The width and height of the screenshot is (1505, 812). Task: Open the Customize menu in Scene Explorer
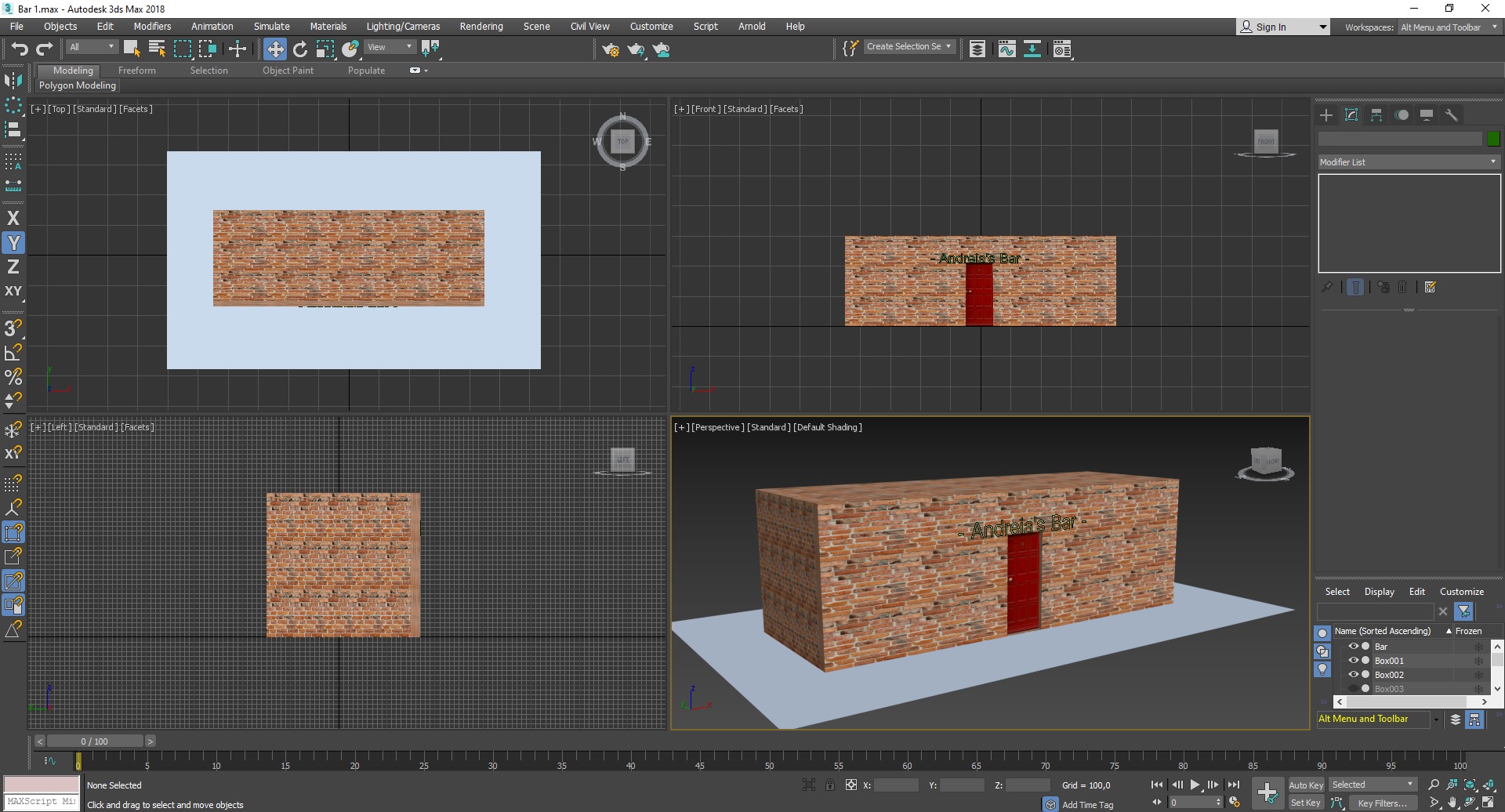[x=1461, y=592]
